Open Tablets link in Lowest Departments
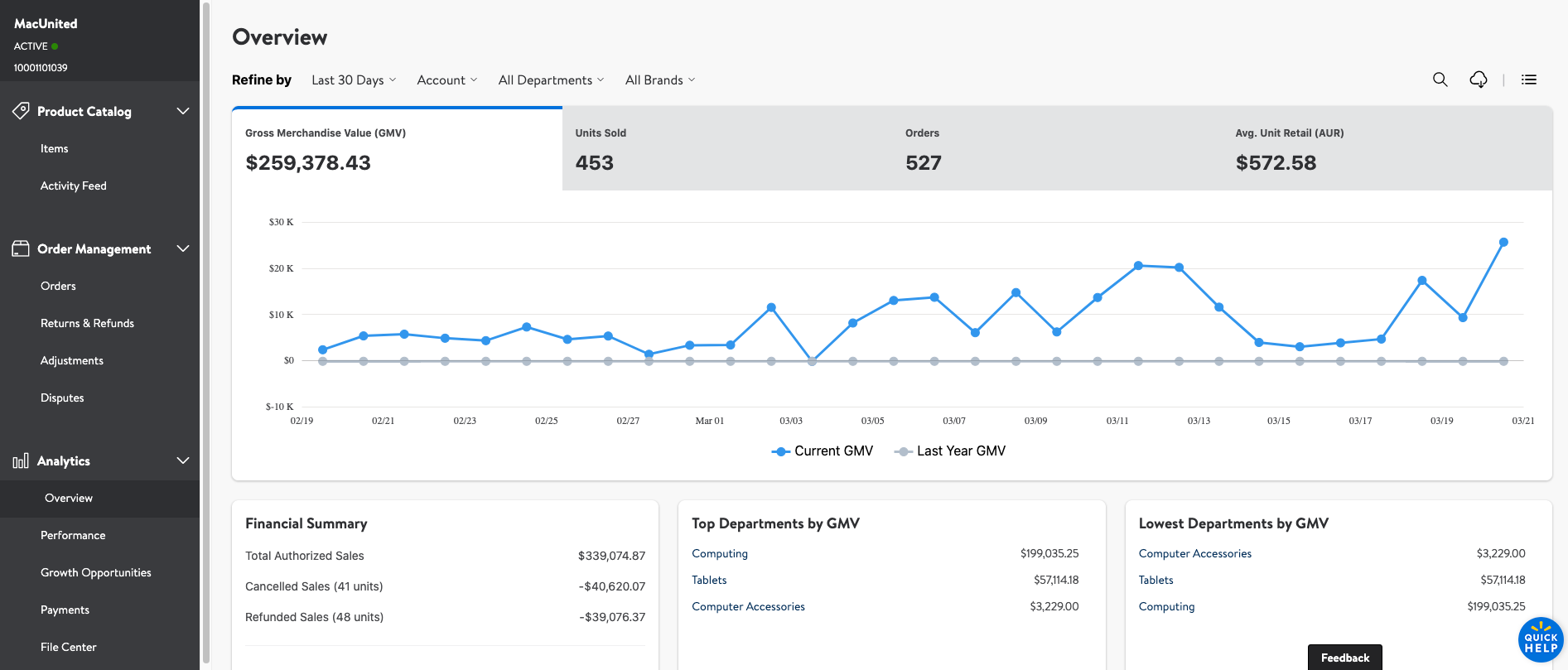The image size is (1568, 670). coord(1156,581)
